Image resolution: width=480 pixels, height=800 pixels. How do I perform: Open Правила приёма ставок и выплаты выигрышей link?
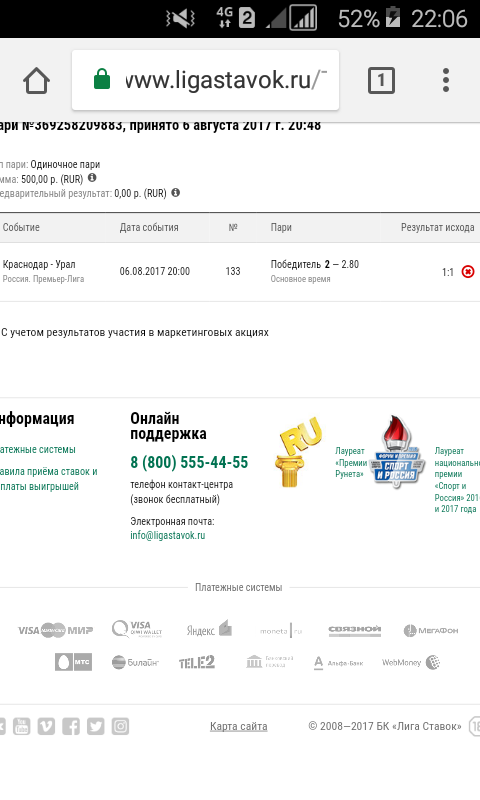[48, 479]
